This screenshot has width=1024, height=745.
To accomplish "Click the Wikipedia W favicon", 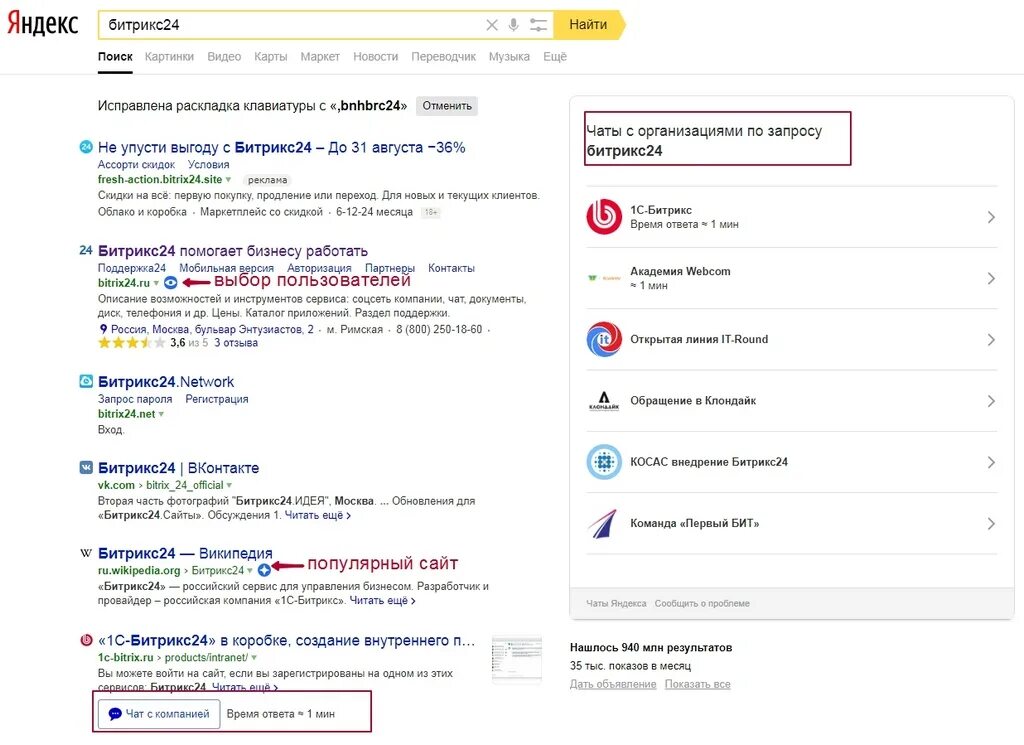I will click(86, 553).
